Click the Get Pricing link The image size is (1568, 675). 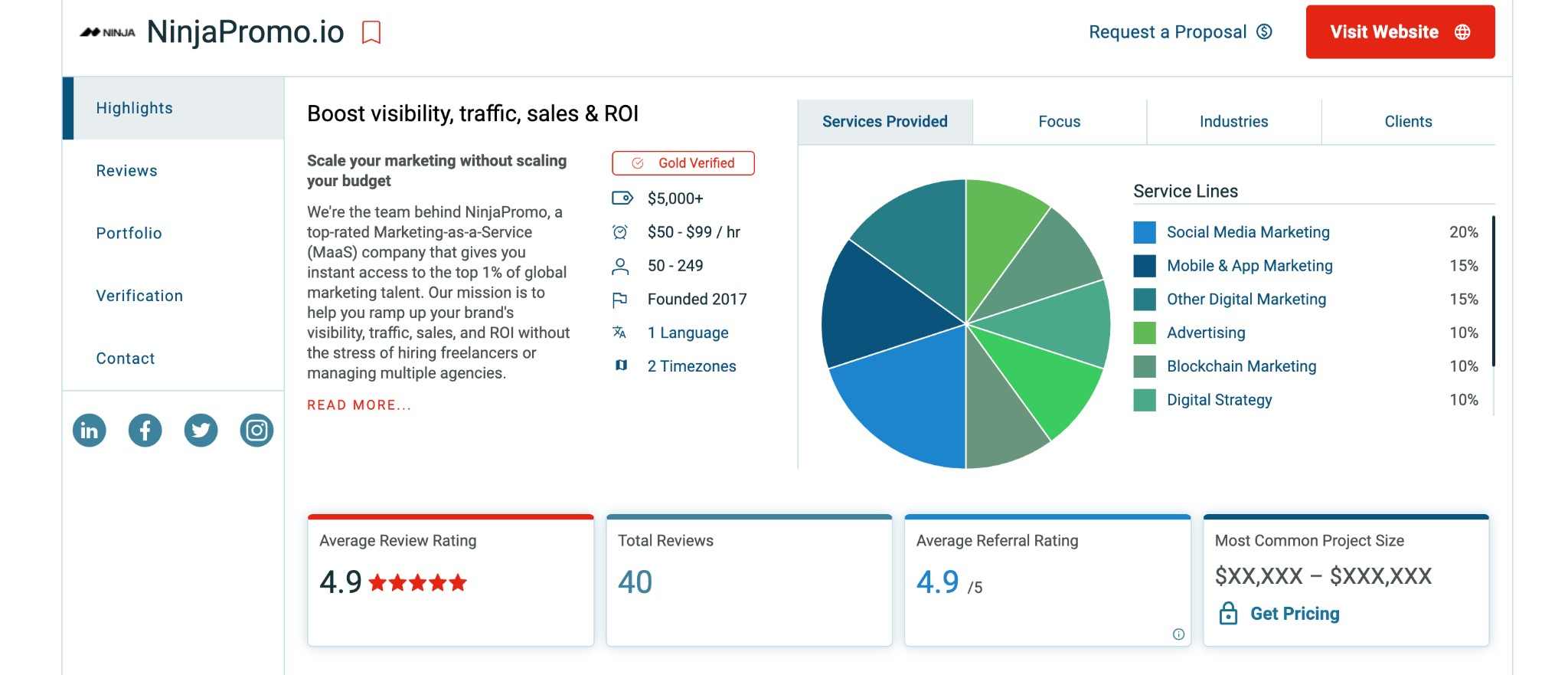click(x=1295, y=614)
